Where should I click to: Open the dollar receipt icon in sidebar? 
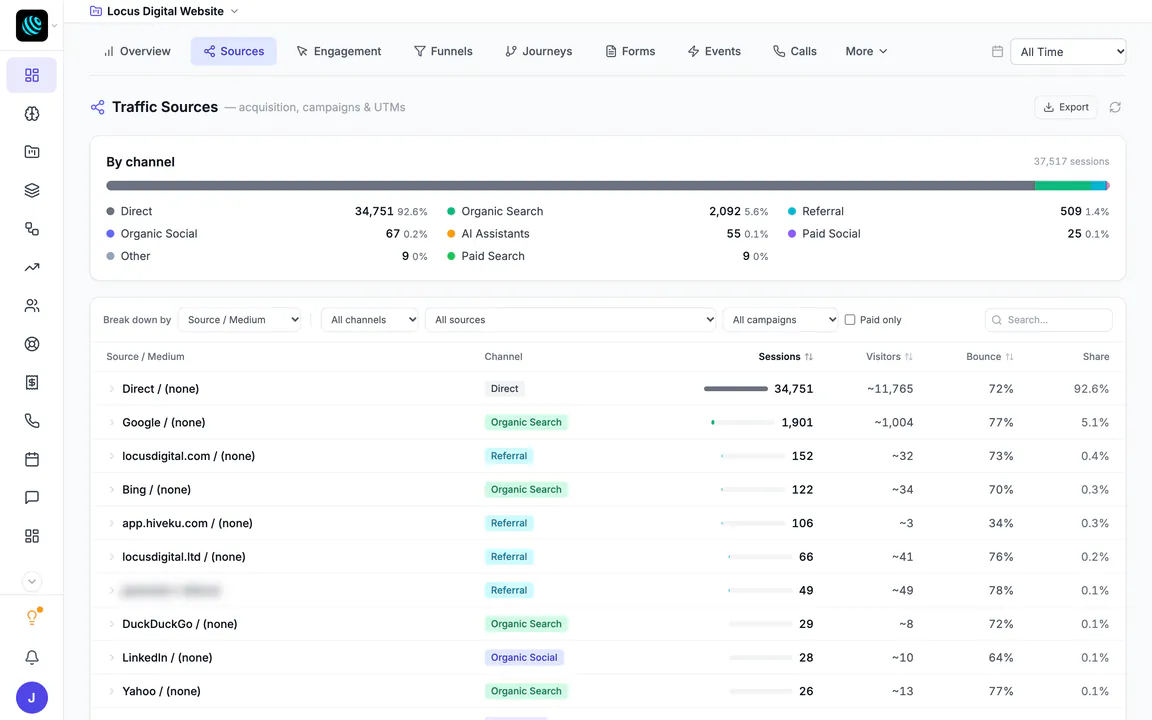32,382
